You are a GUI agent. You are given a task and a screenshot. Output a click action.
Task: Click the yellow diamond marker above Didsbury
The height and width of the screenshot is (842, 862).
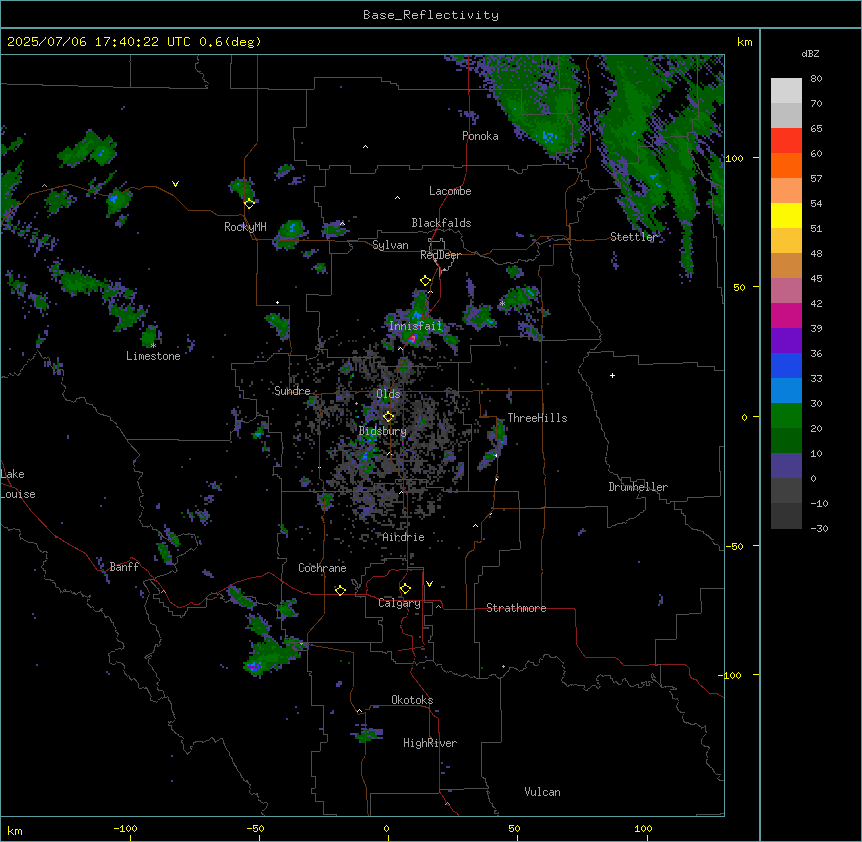389,417
